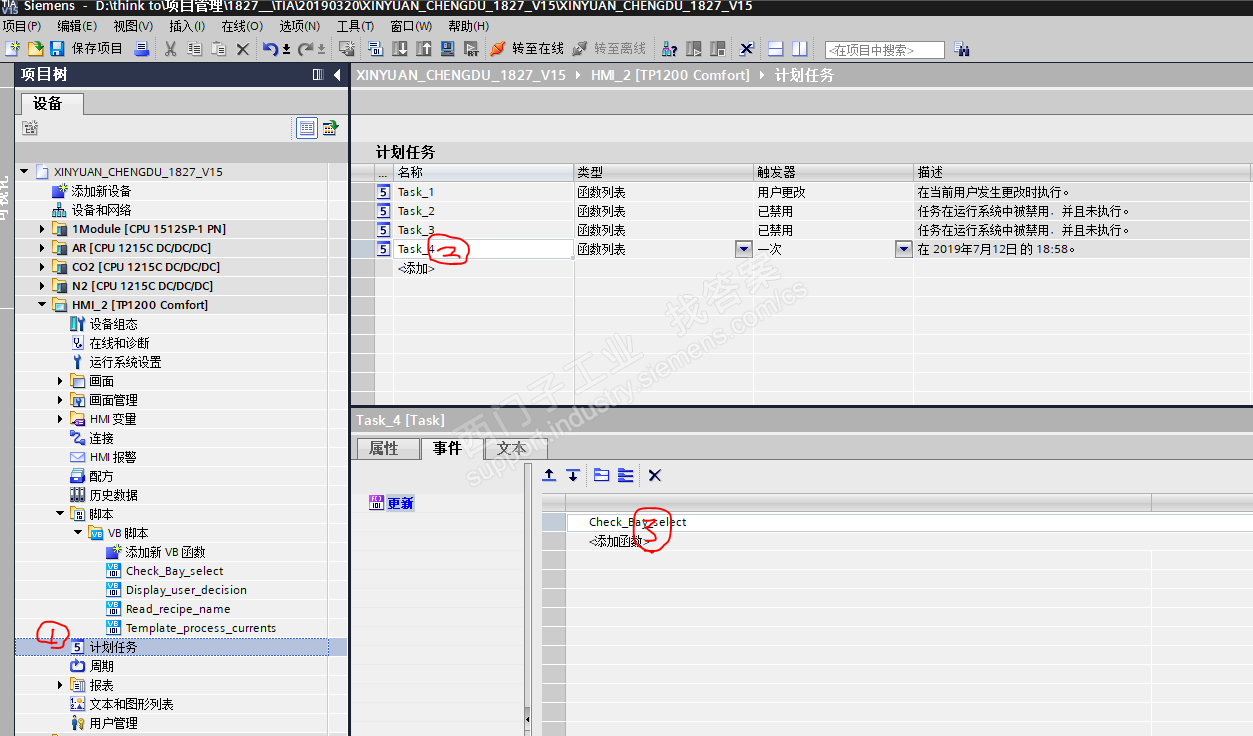Click <添加> to add new task
The height and width of the screenshot is (736, 1253).
click(x=416, y=268)
